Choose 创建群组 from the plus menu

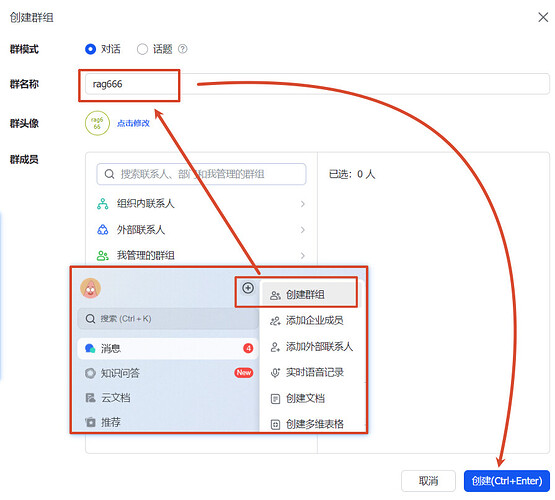pyautogui.click(x=308, y=294)
